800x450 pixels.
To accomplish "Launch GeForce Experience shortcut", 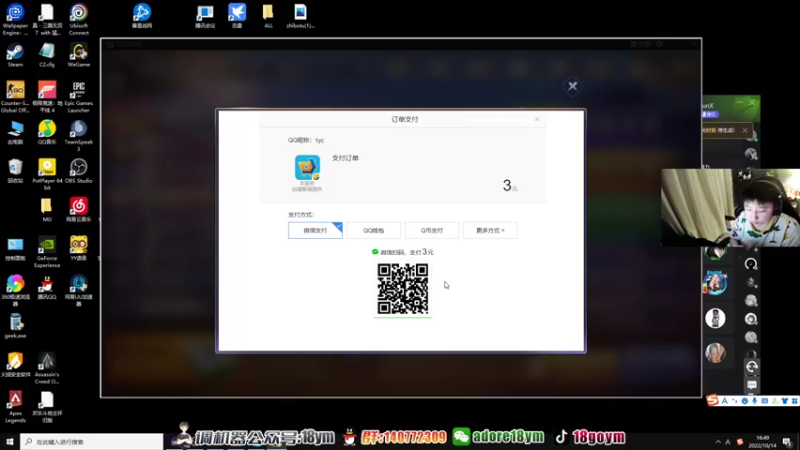I will coord(46,252).
